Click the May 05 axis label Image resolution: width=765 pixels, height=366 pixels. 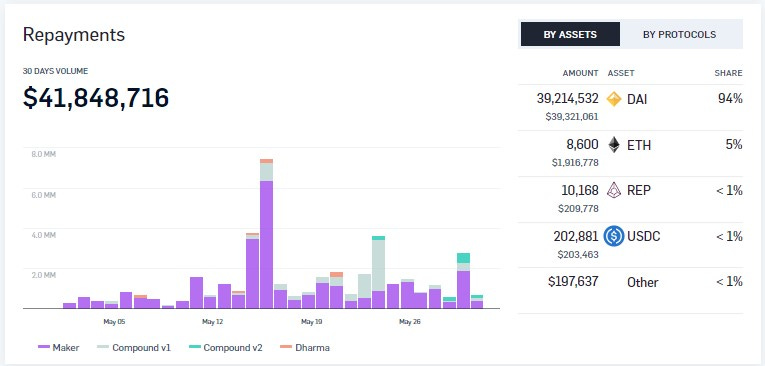click(114, 322)
